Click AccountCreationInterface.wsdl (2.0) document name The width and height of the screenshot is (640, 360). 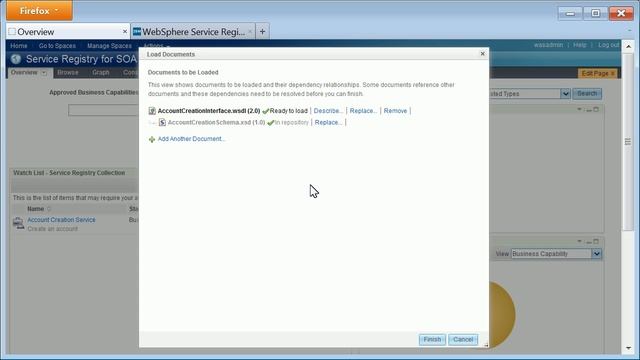[x=209, y=111]
